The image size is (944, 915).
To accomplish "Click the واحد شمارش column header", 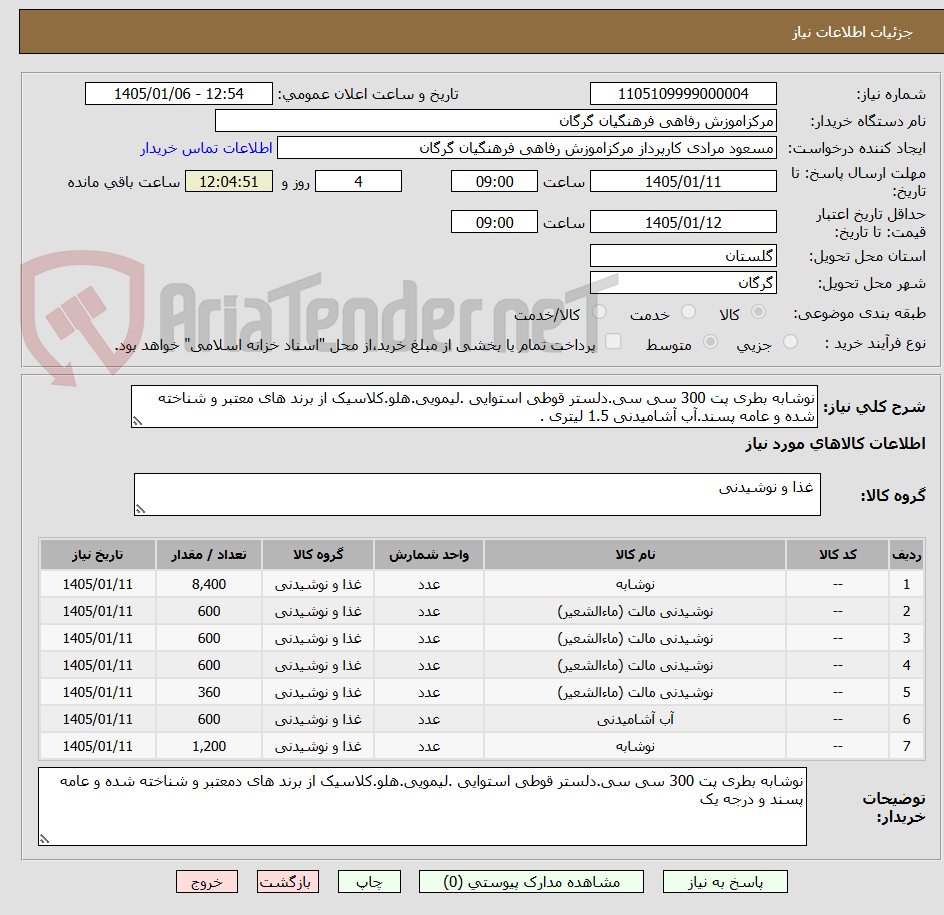I will [429, 554].
